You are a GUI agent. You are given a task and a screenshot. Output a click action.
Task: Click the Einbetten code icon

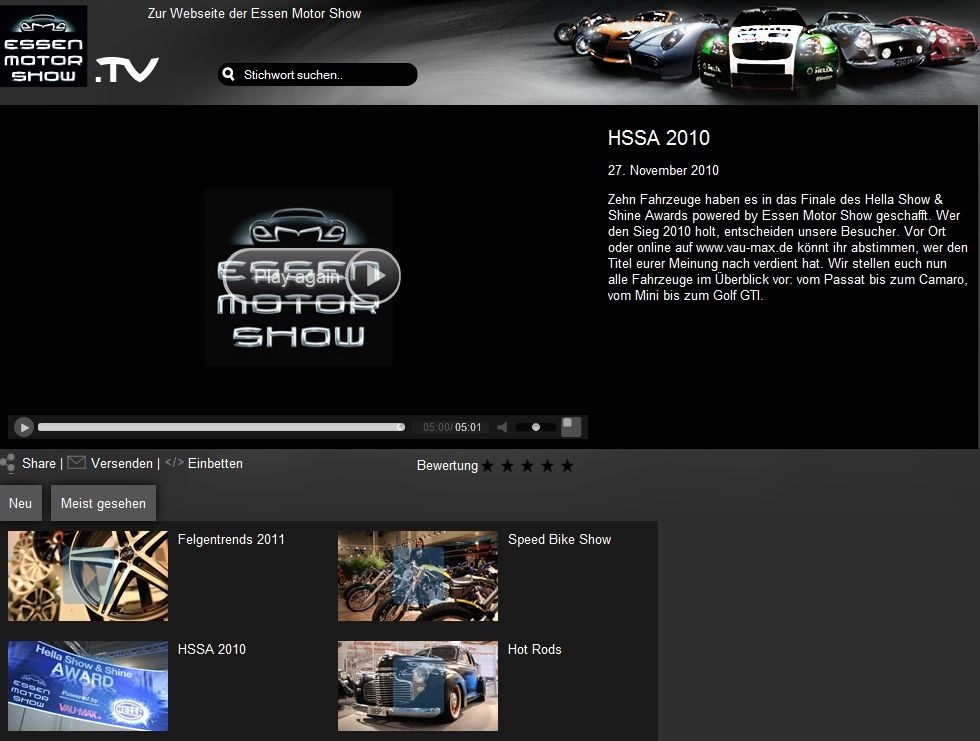(174, 463)
